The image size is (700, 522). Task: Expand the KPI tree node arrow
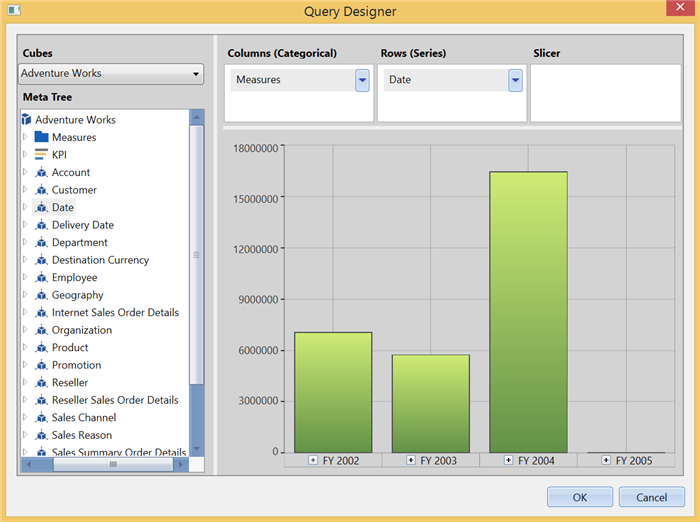coord(25,154)
